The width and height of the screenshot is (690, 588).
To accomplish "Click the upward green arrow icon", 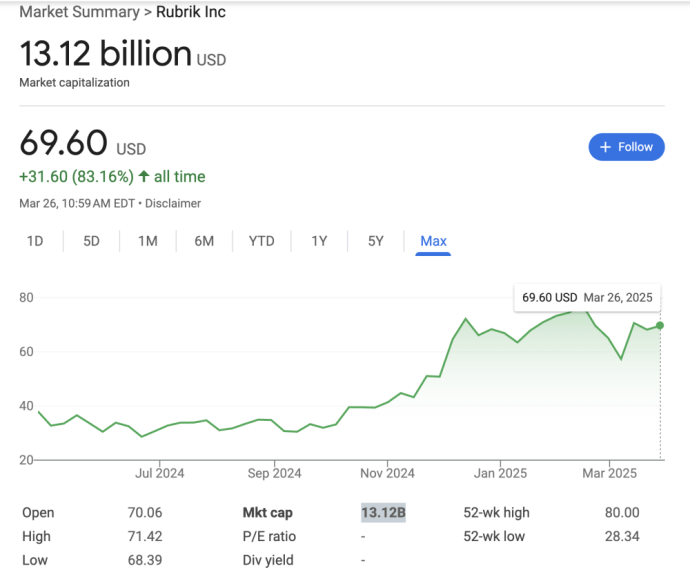I will pyautogui.click(x=143, y=176).
